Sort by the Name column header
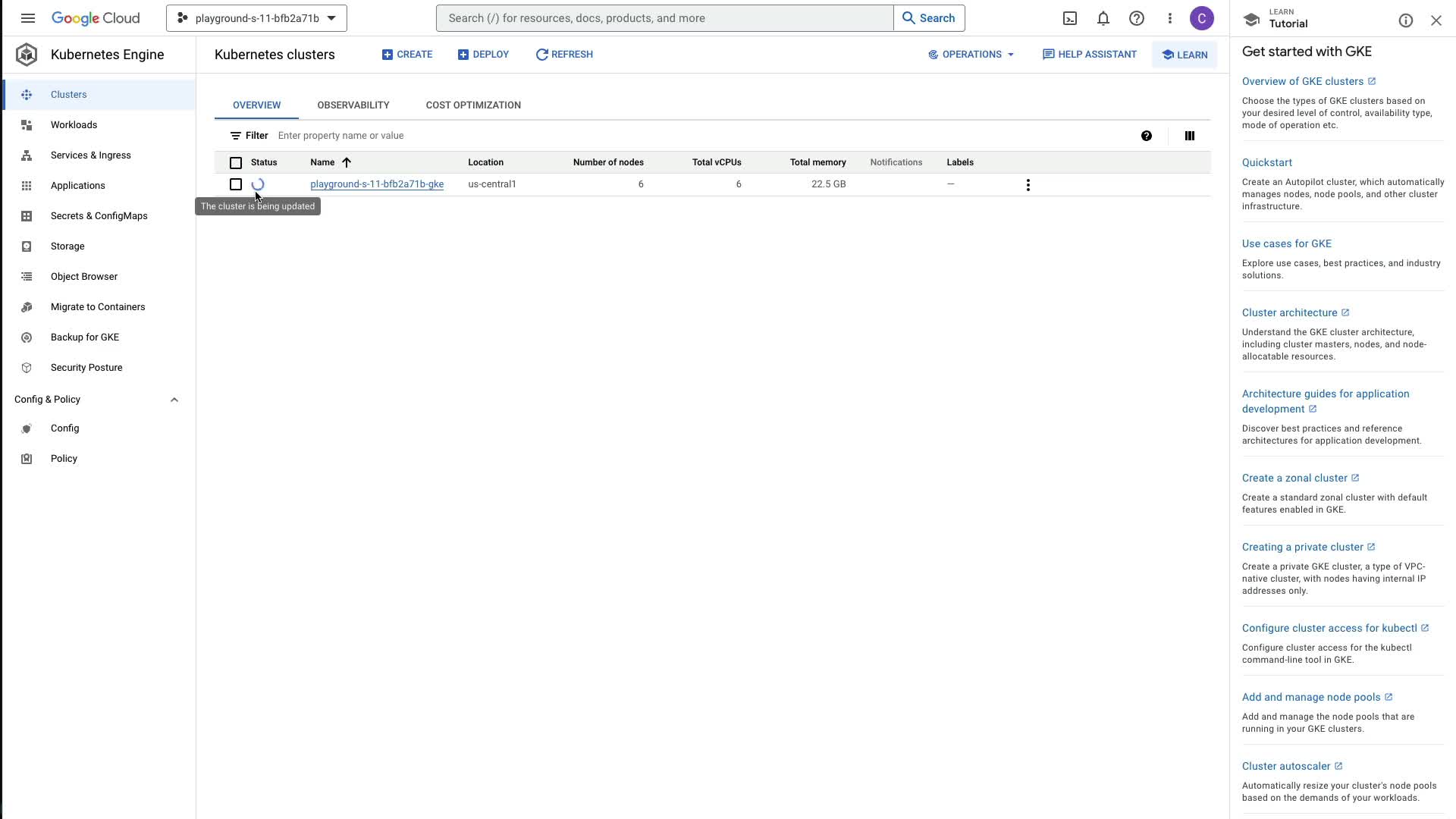Viewport: 1456px width, 819px height. coord(323,162)
